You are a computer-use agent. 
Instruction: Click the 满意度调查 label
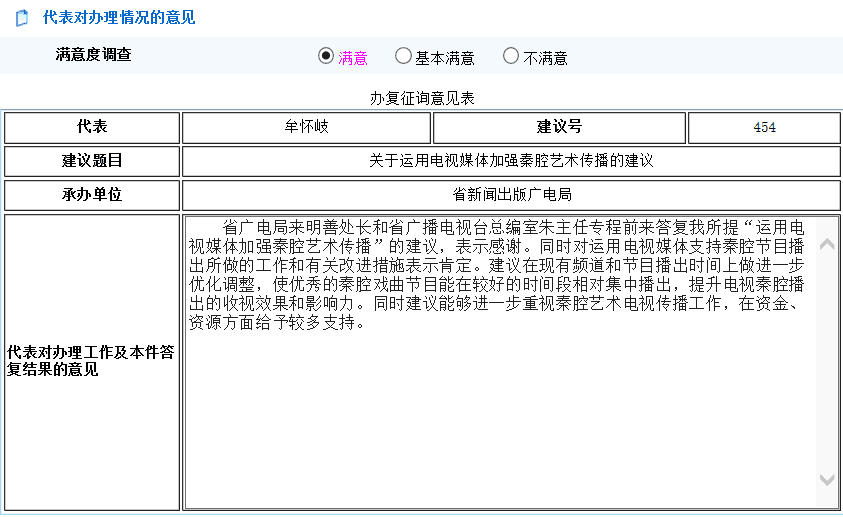[x=94, y=55]
